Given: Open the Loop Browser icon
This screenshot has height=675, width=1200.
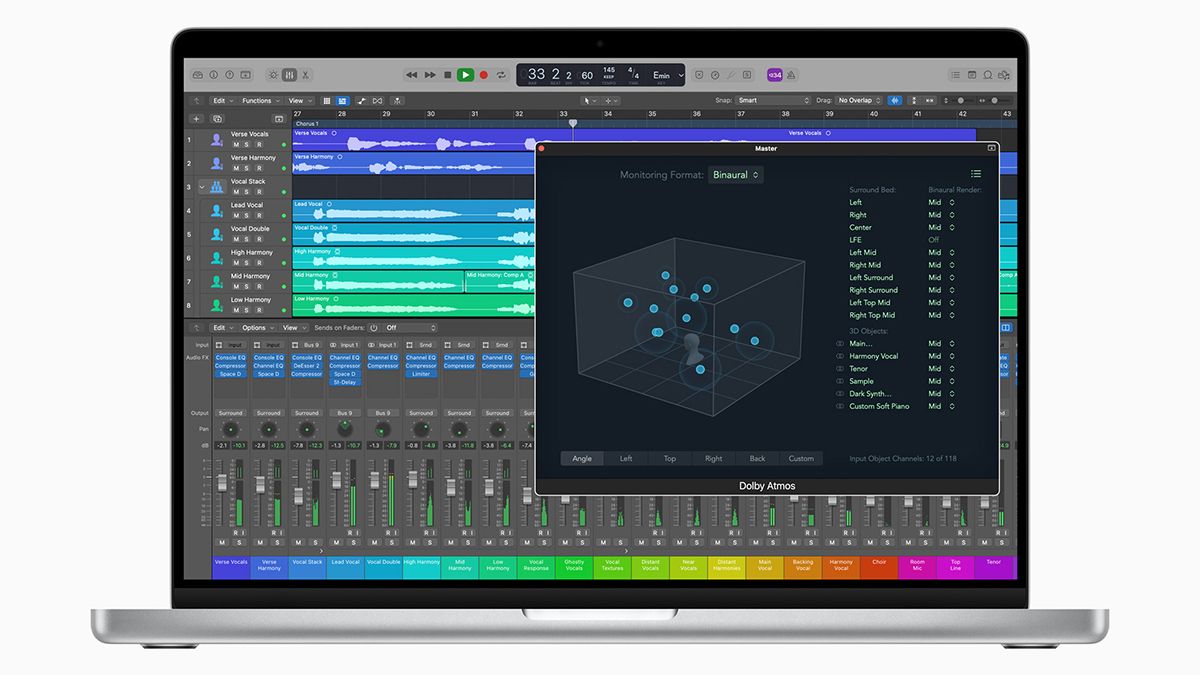Looking at the screenshot, I should (x=988, y=75).
